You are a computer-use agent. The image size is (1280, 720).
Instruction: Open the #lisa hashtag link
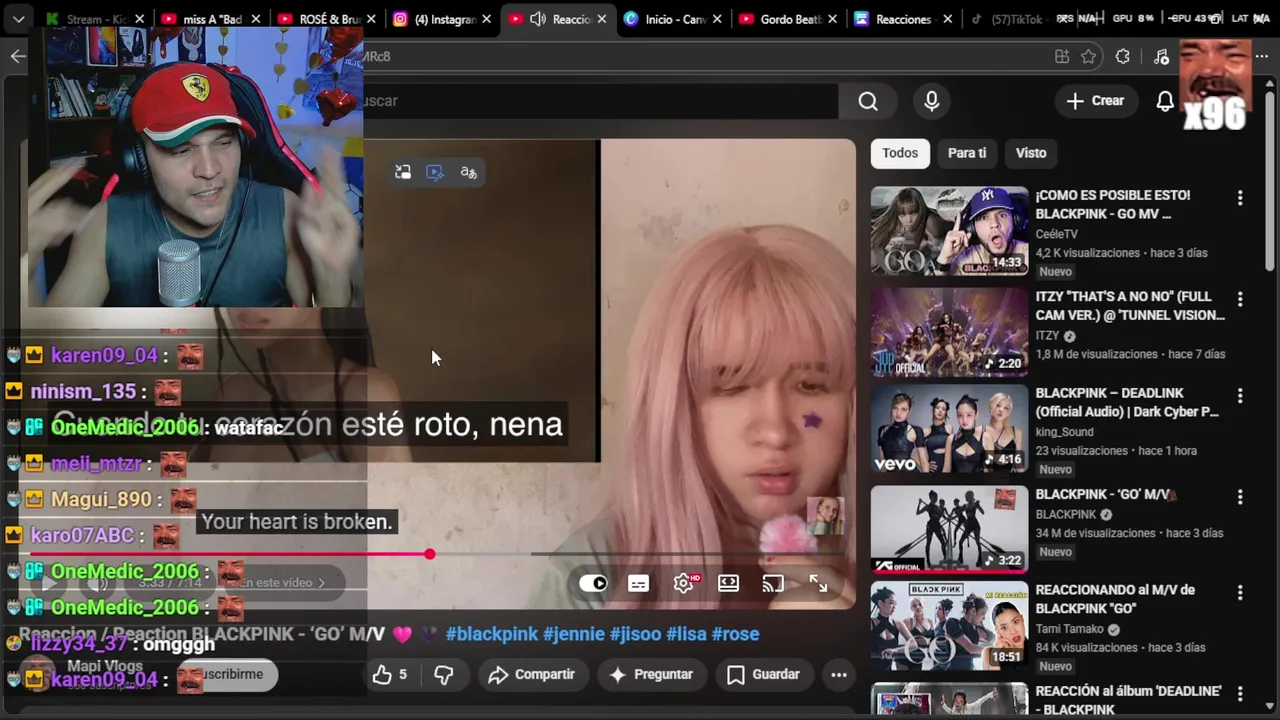pyautogui.click(x=686, y=634)
